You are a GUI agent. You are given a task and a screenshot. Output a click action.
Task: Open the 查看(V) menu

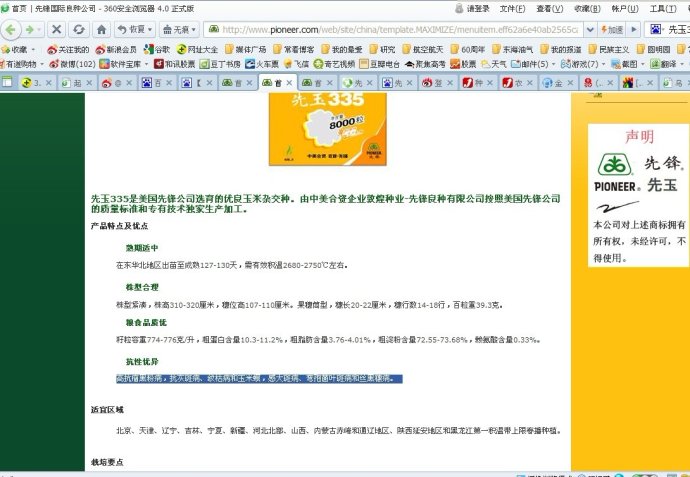[x=550, y=8]
